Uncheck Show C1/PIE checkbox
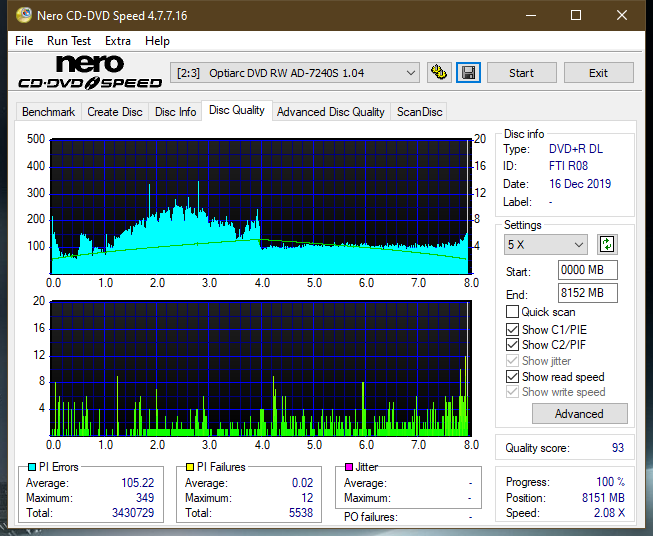The image size is (653, 536). click(512, 329)
